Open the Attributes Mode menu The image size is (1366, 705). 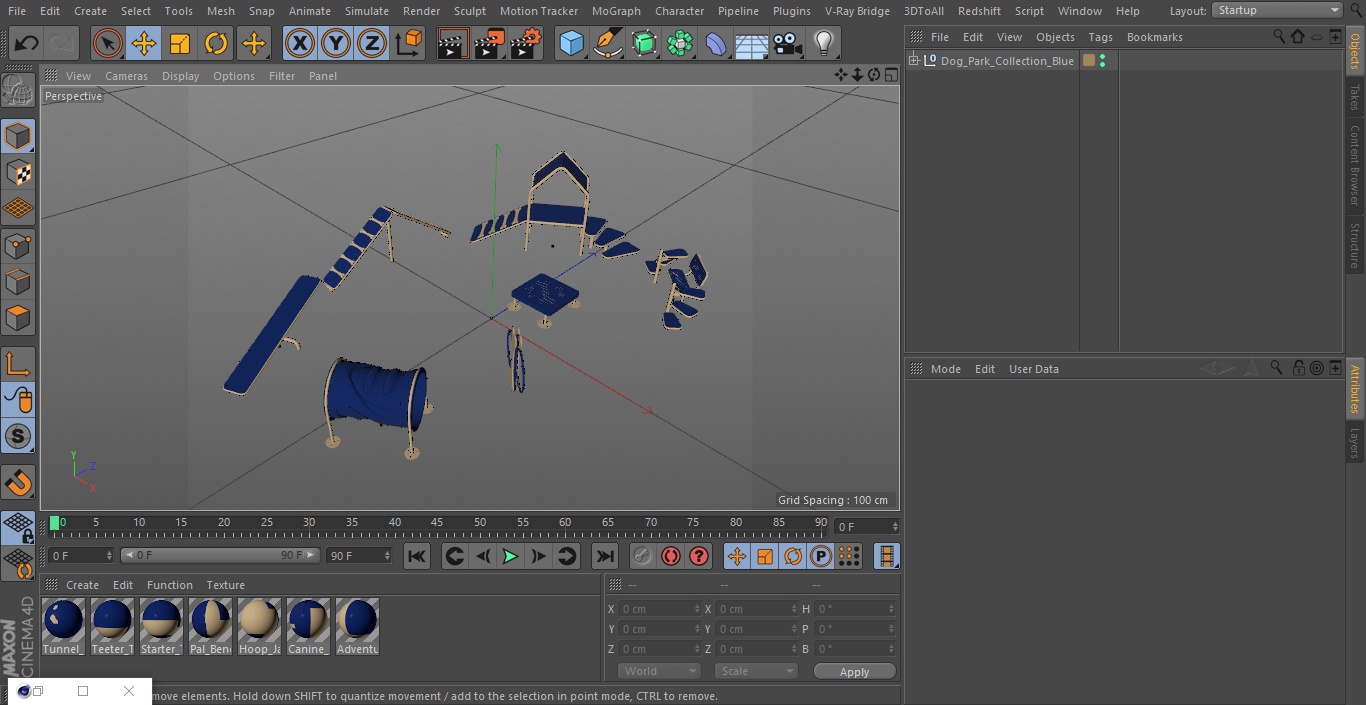[945, 369]
